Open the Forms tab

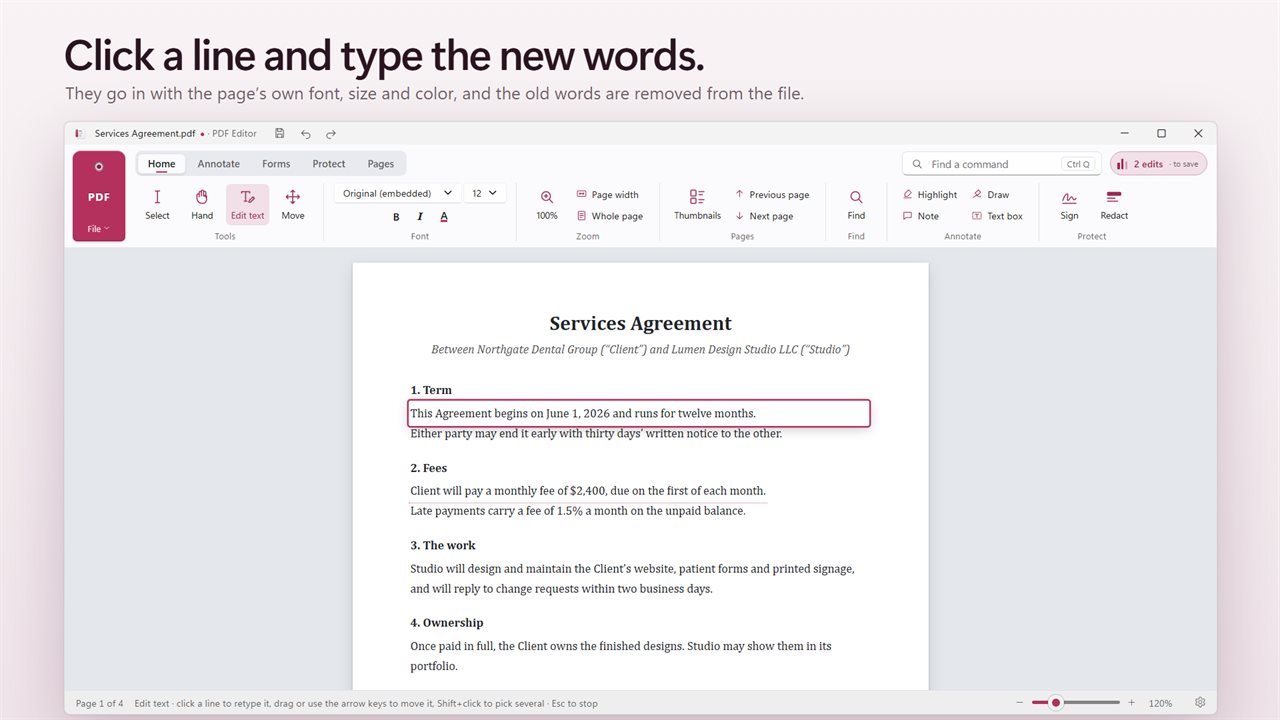(x=276, y=164)
